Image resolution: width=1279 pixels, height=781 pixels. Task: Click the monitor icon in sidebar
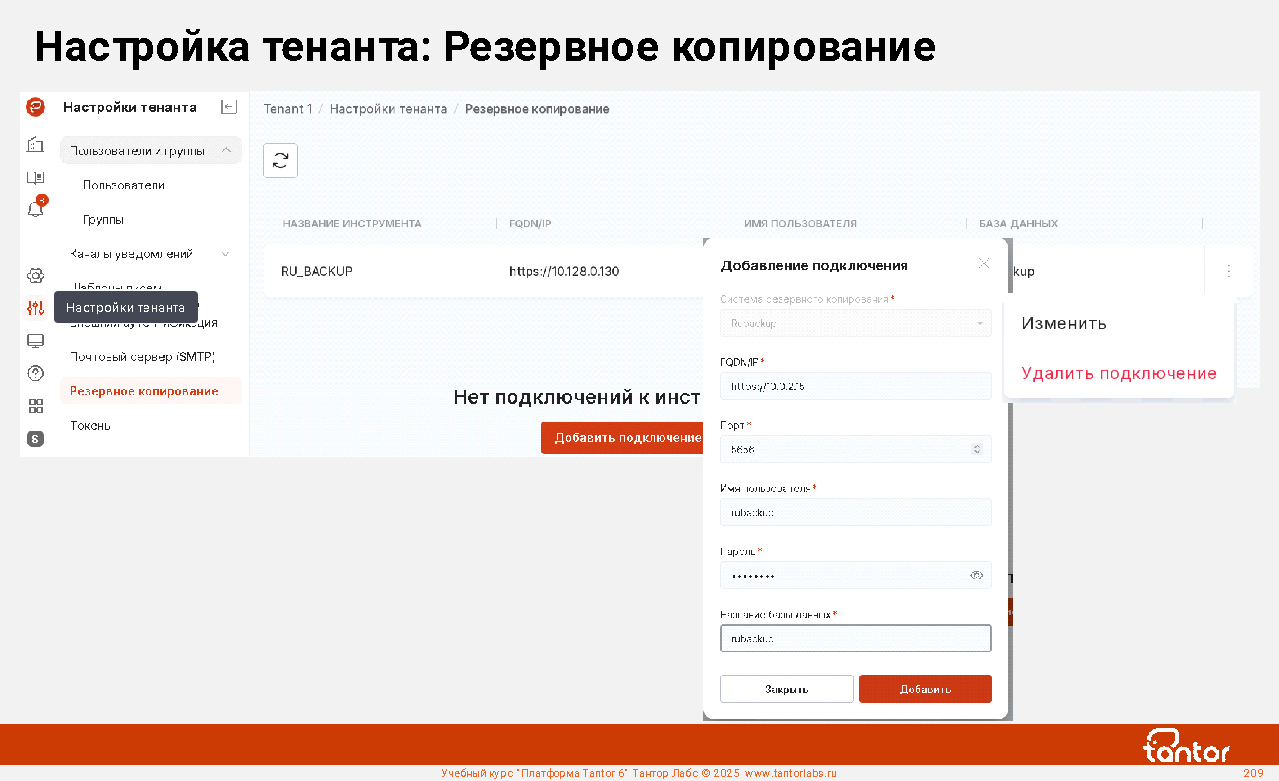36,341
